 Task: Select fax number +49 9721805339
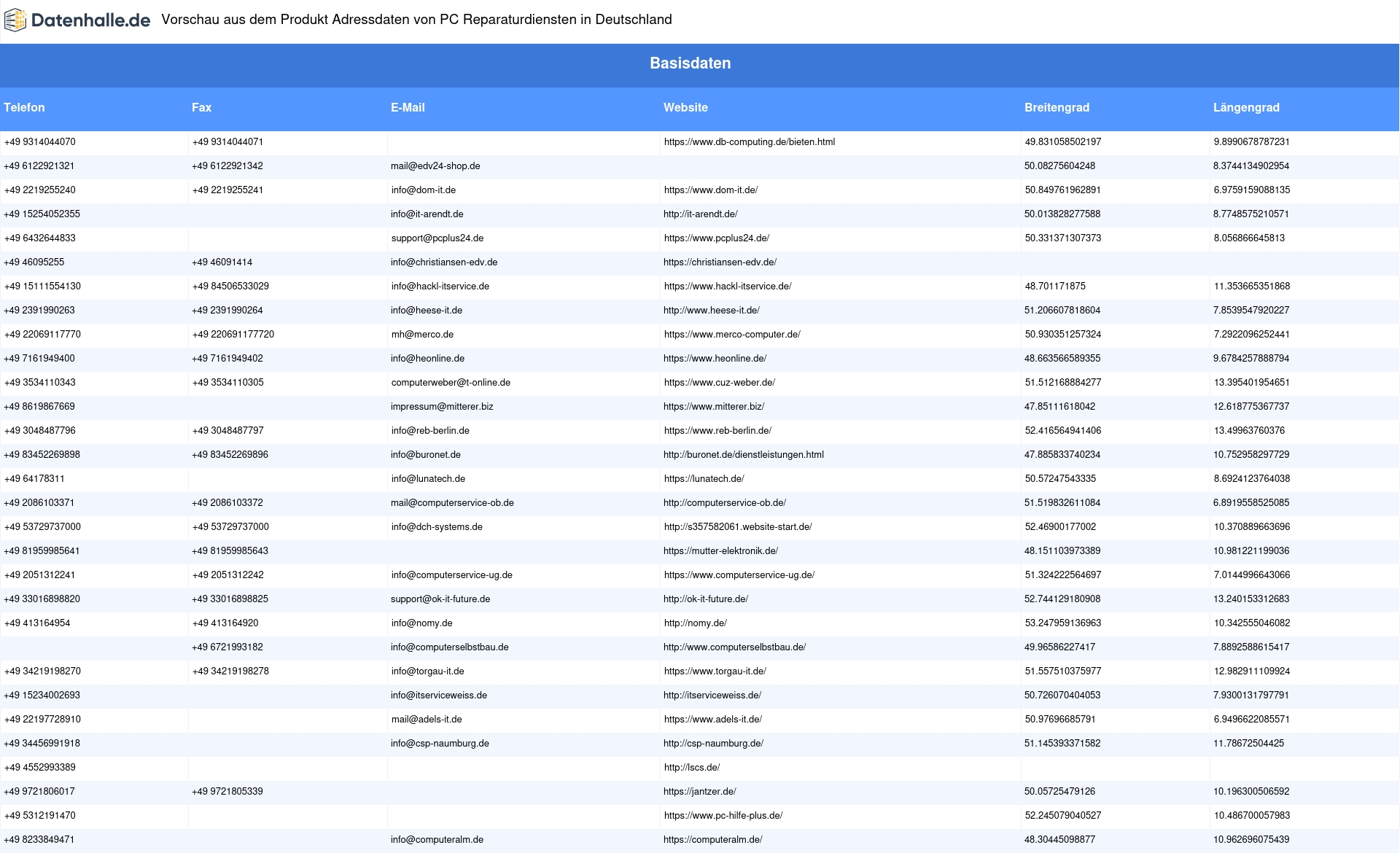coord(227,792)
